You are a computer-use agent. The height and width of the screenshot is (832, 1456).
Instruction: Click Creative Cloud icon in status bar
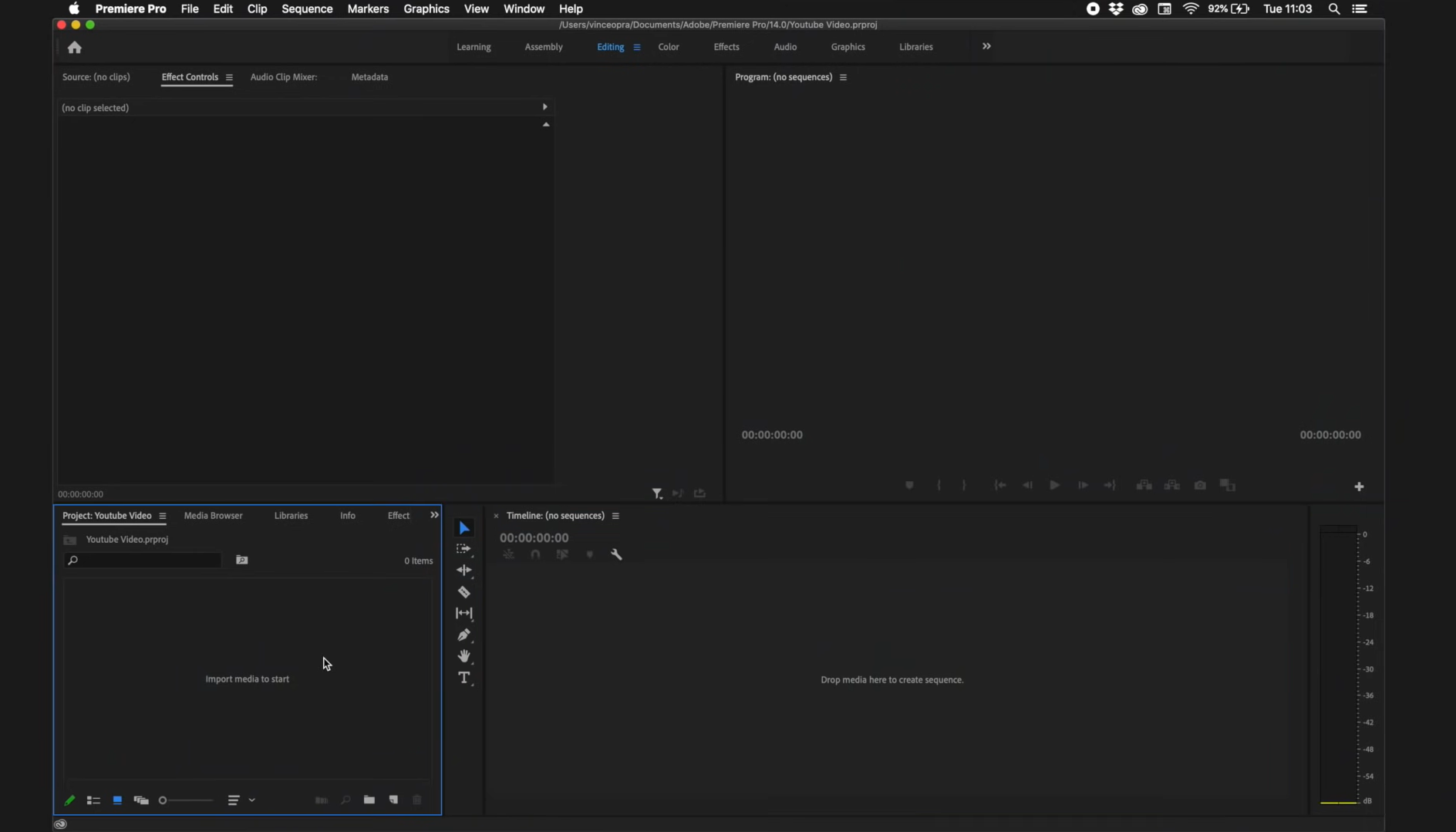60,824
